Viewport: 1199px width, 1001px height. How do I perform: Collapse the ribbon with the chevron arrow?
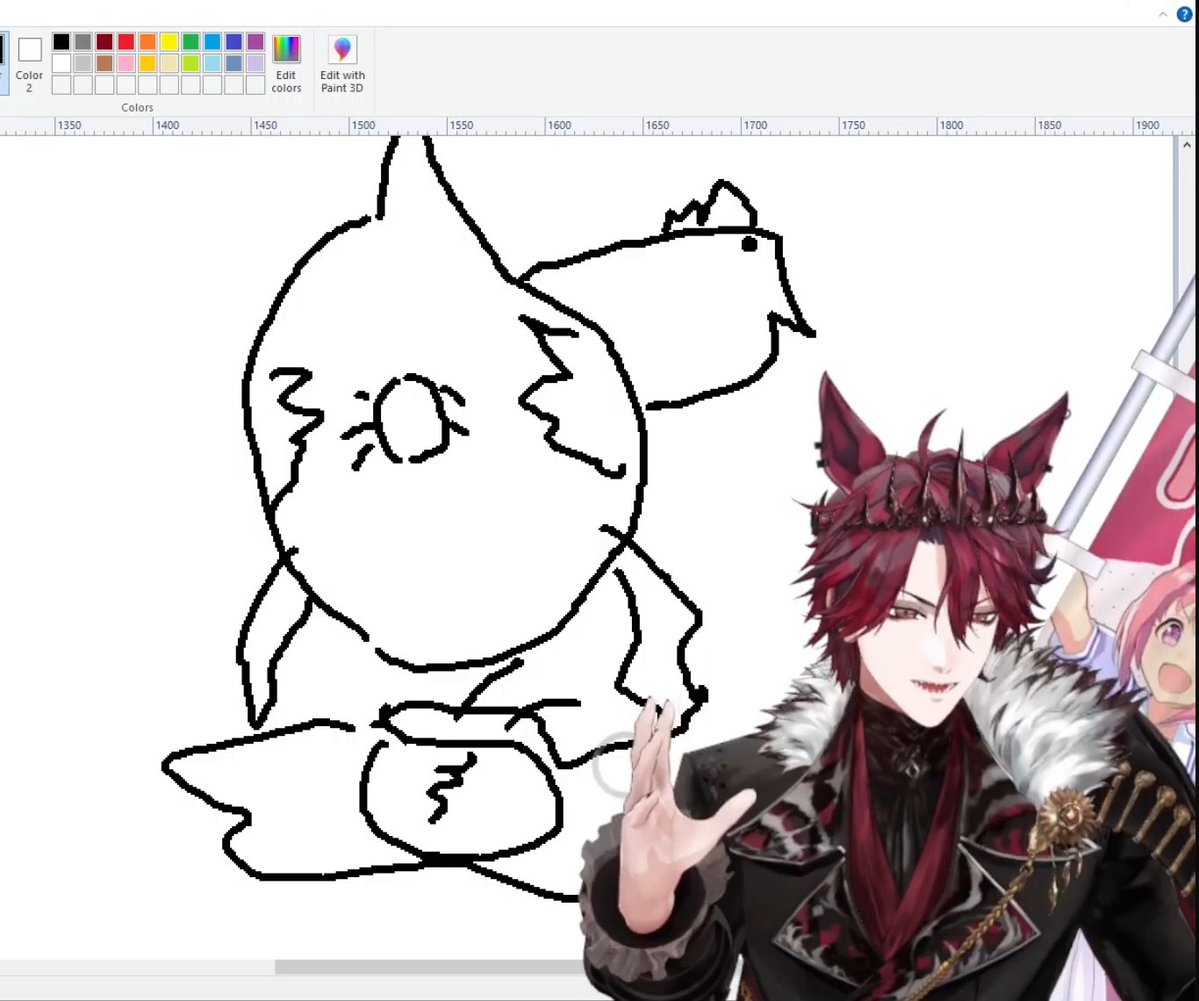coord(1162,15)
